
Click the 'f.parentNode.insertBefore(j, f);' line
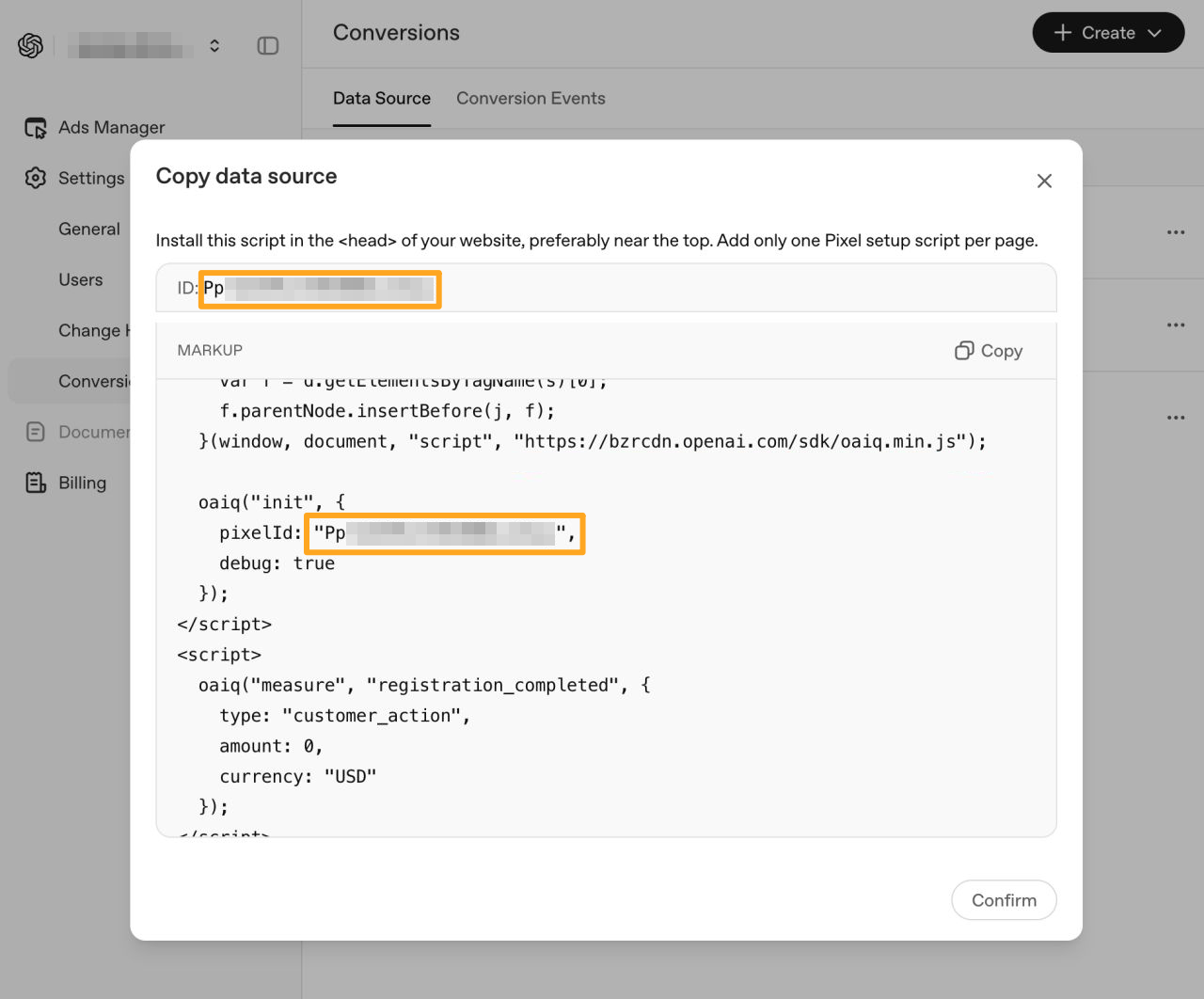tap(387, 411)
